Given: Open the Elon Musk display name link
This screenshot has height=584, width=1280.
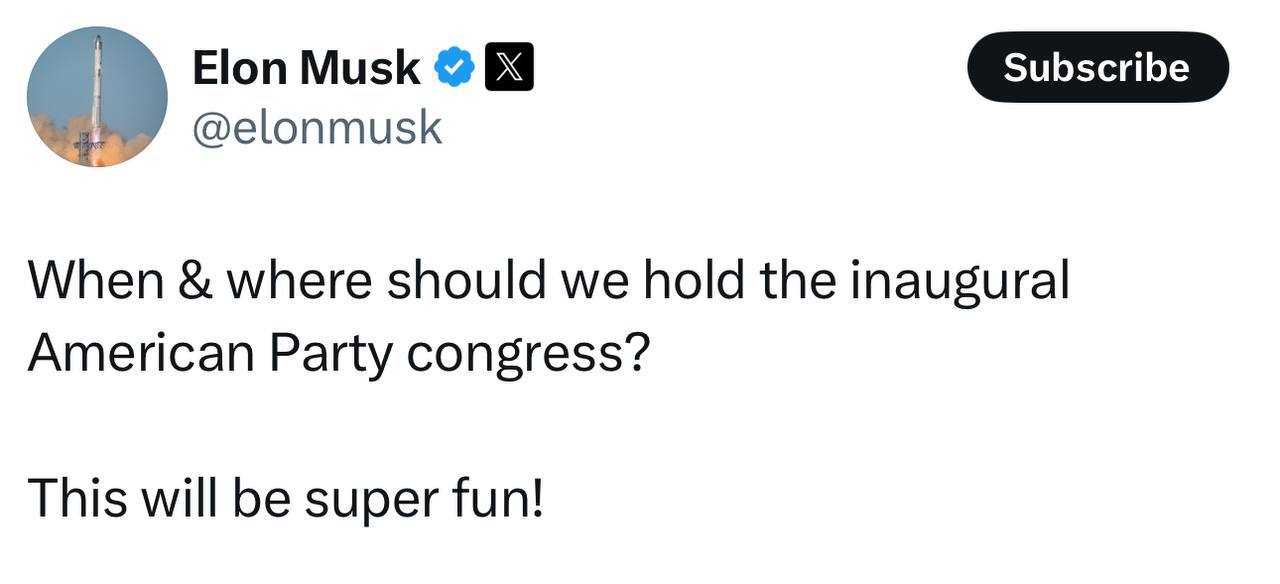Looking at the screenshot, I should pos(306,68).
